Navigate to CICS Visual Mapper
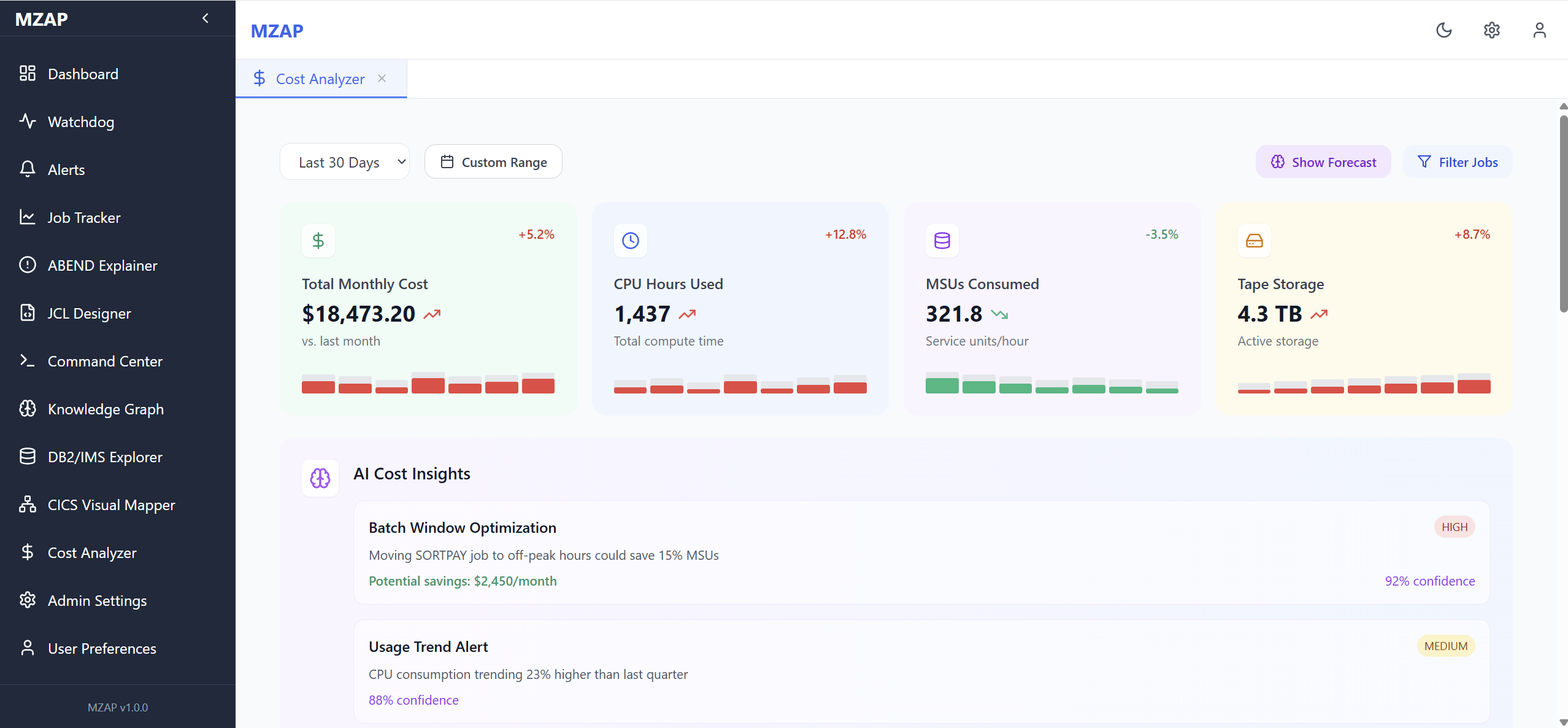 click(x=111, y=505)
